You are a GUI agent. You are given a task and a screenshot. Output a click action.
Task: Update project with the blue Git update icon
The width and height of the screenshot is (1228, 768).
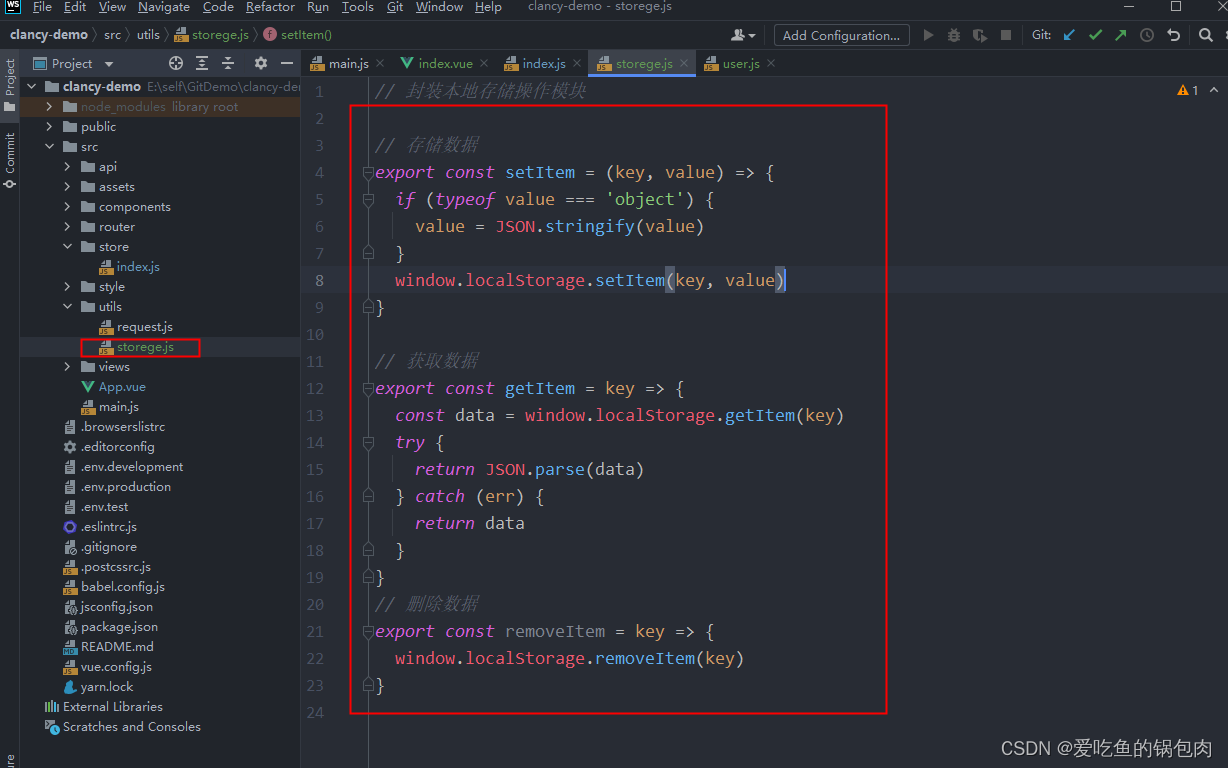tap(1067, 34)
